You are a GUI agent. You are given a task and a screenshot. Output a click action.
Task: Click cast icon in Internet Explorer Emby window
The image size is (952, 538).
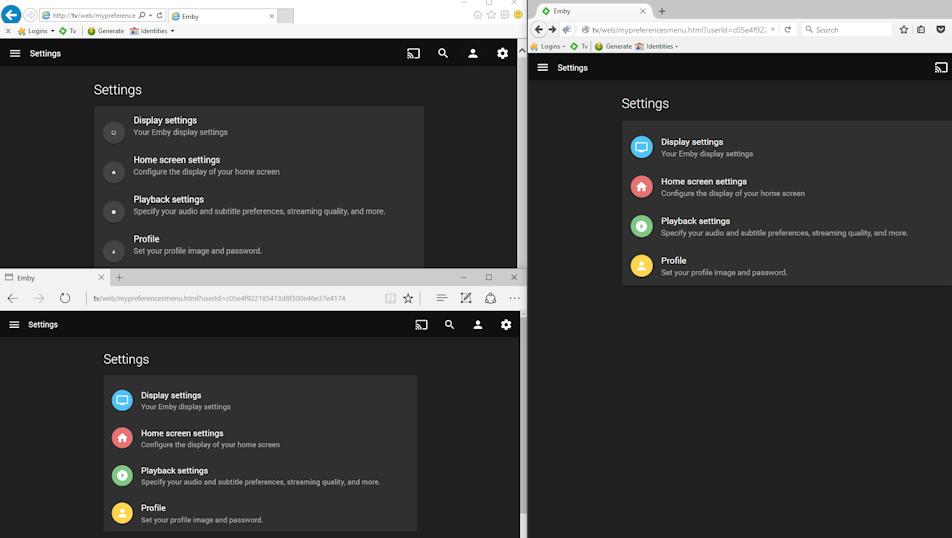point(413,53)
